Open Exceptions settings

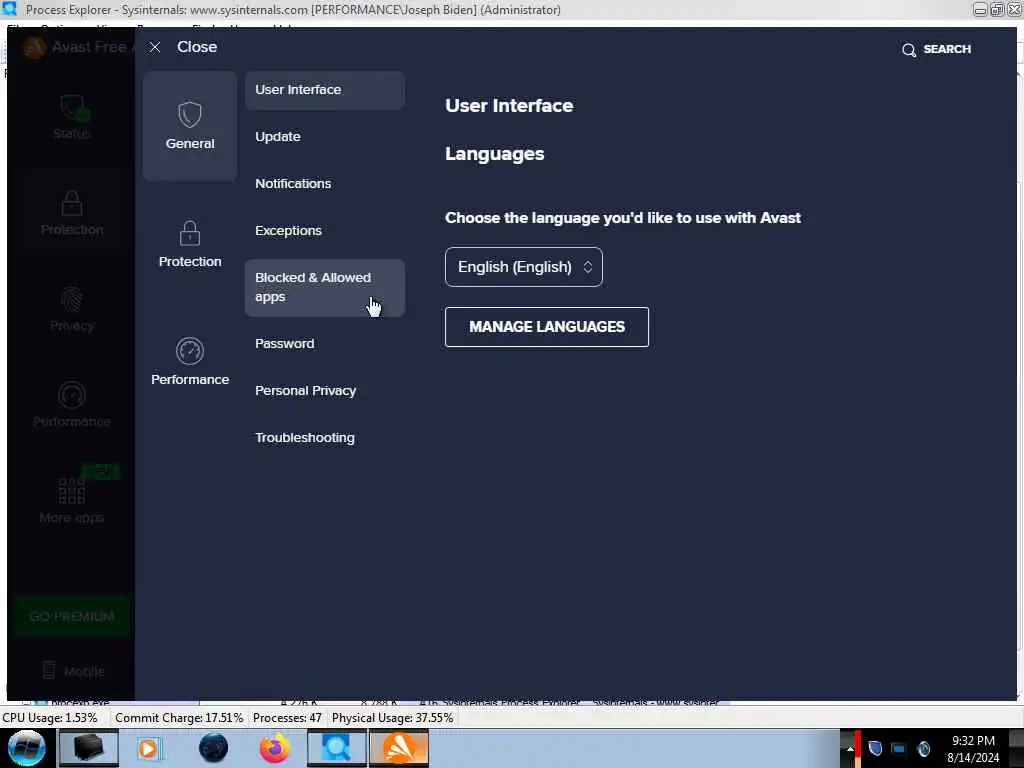325,231
